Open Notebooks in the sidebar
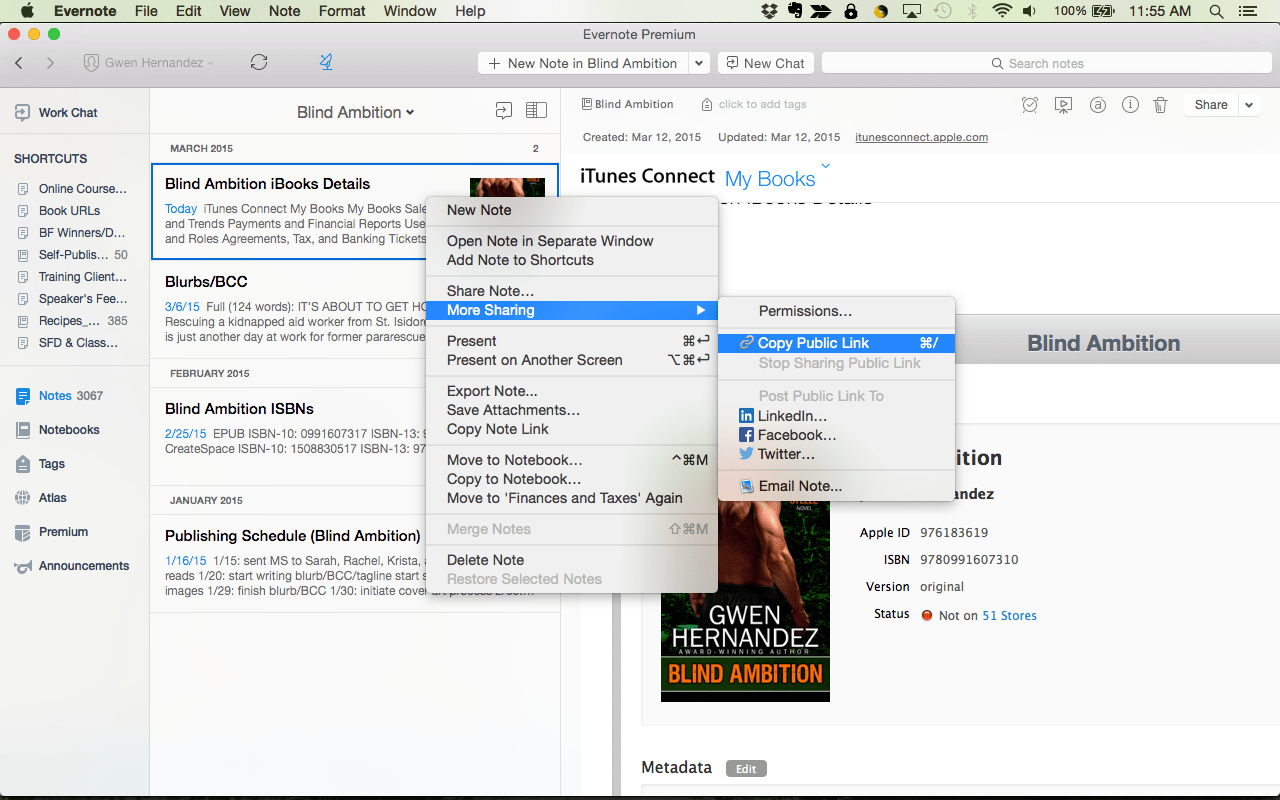The height and width of the screenshot is (800, 1280). pos(57,430)
